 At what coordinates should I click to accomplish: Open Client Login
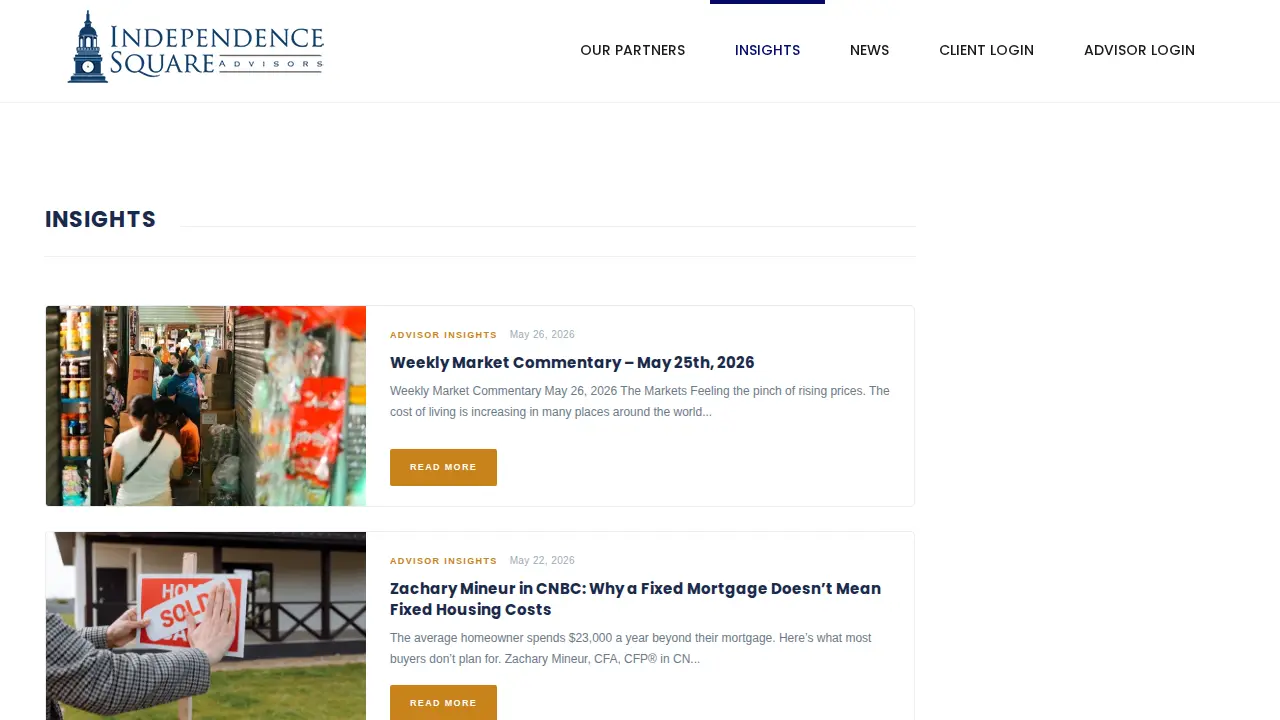click(x=986, y=50)
